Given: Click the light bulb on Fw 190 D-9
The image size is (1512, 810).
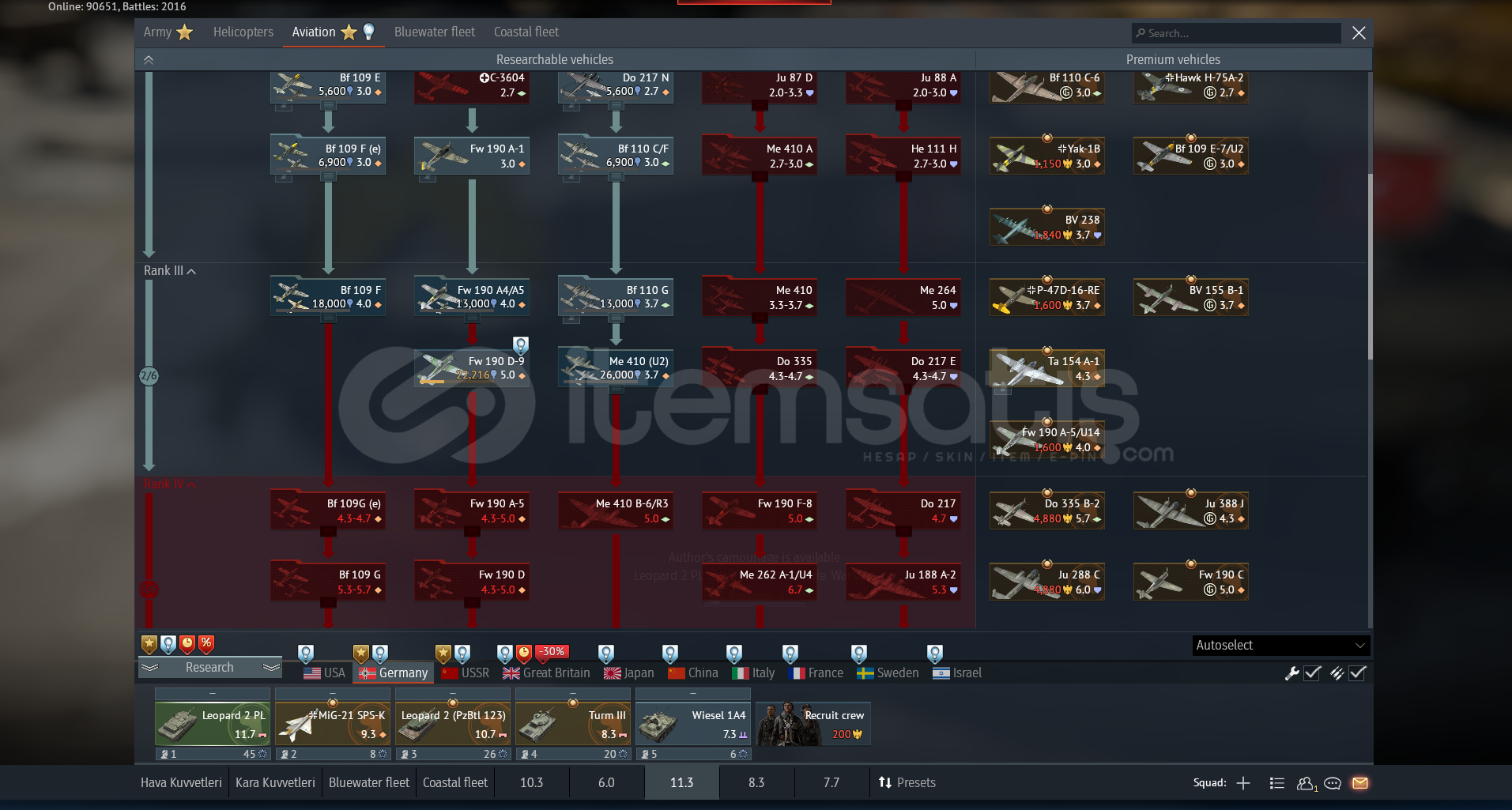Looking at the screenshot, I should 521,345.
